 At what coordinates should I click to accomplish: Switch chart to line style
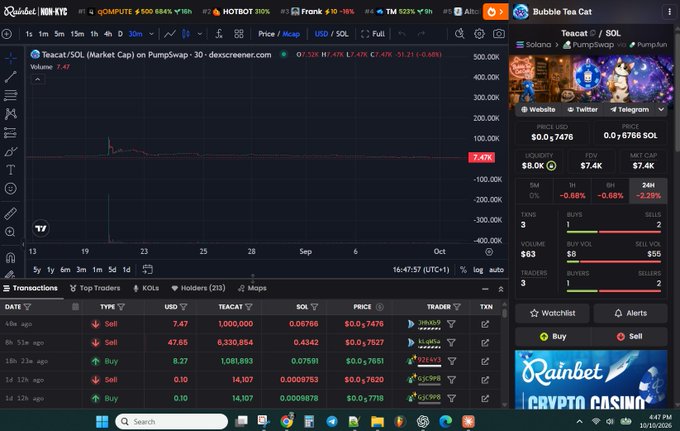[170, 34]
